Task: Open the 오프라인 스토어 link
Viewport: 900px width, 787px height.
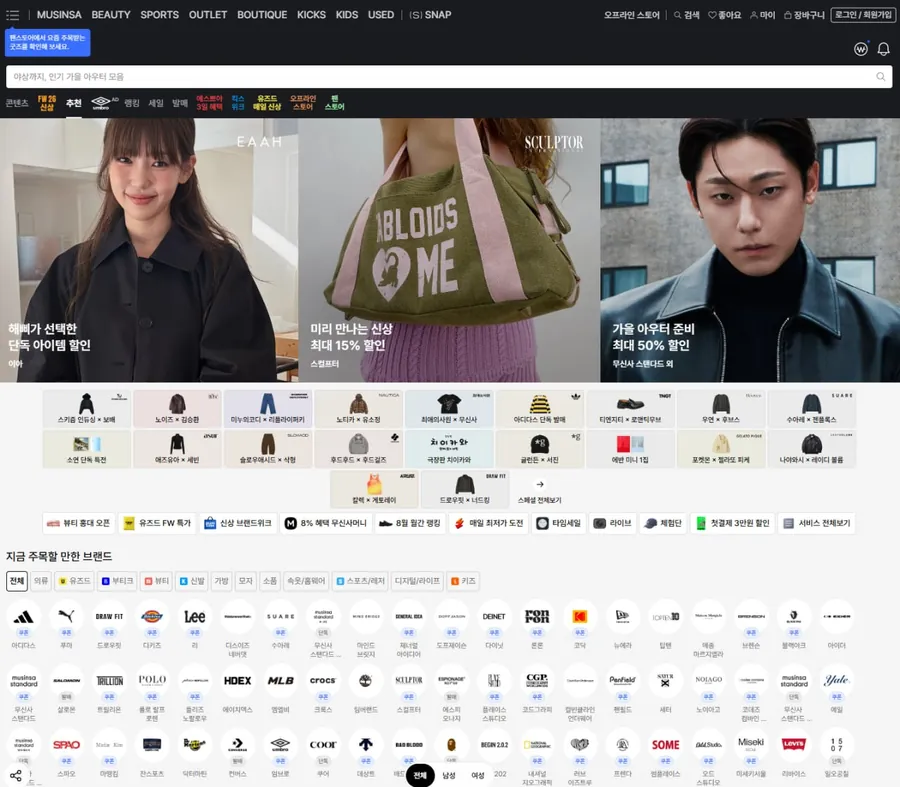Action: tap(631, 15)
